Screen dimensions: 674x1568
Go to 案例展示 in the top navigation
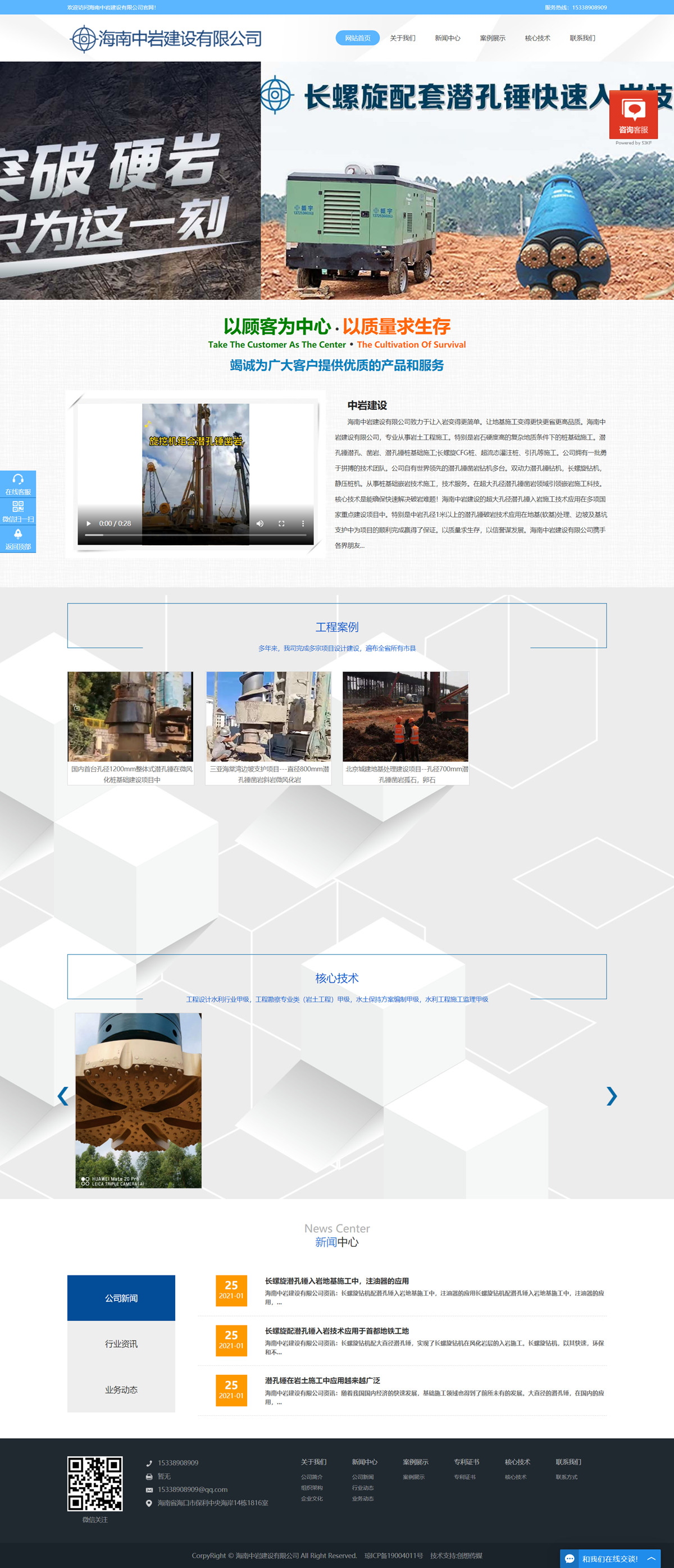[492, 38]
